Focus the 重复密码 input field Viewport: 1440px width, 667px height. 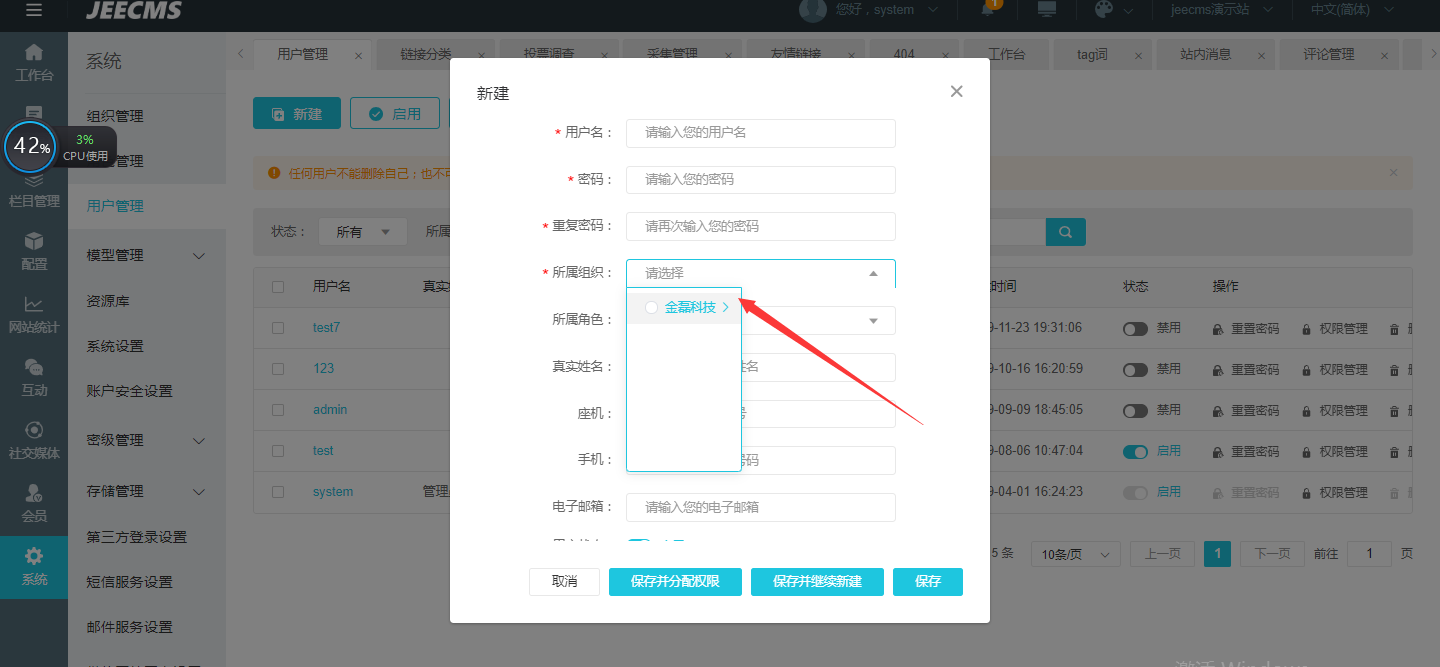click(x=761, y=226)
